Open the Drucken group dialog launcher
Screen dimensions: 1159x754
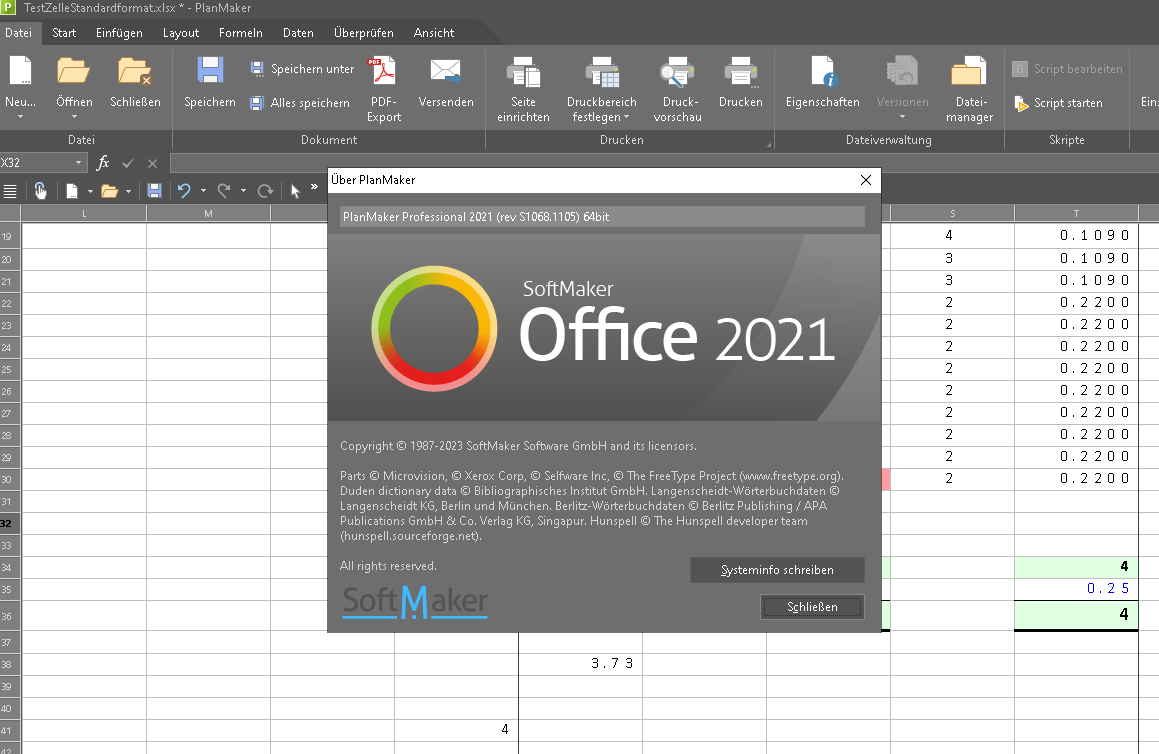coord(769,145)
